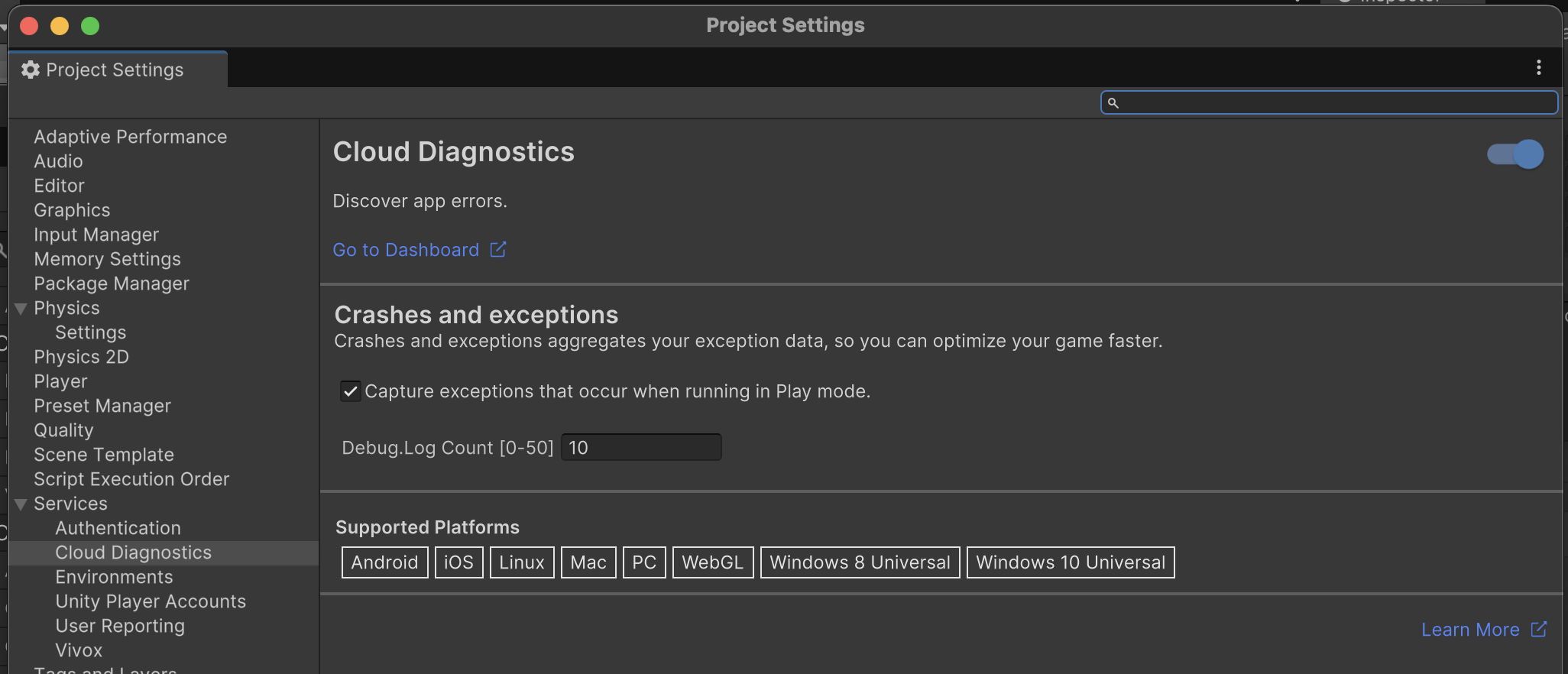
Task: Uncheck Capture exceptions in Play mode
Action: tap(351, 391)
